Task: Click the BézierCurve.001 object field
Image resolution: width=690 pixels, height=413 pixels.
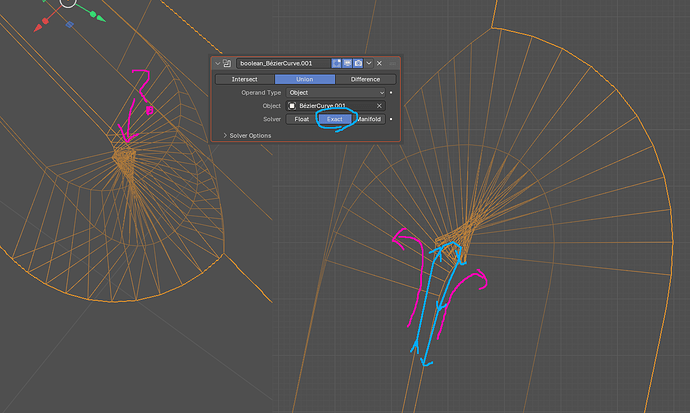Action: (x=336, y=106)
